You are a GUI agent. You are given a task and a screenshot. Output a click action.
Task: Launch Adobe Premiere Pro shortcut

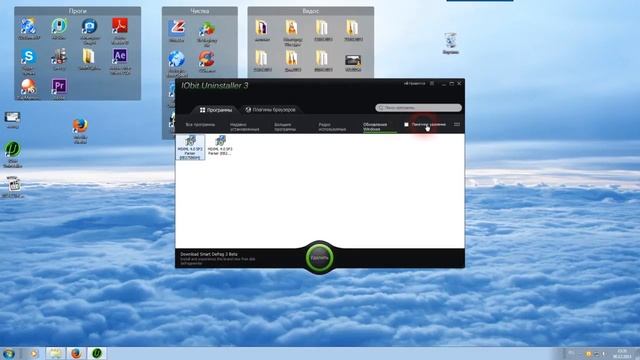(x=59, y=89)
